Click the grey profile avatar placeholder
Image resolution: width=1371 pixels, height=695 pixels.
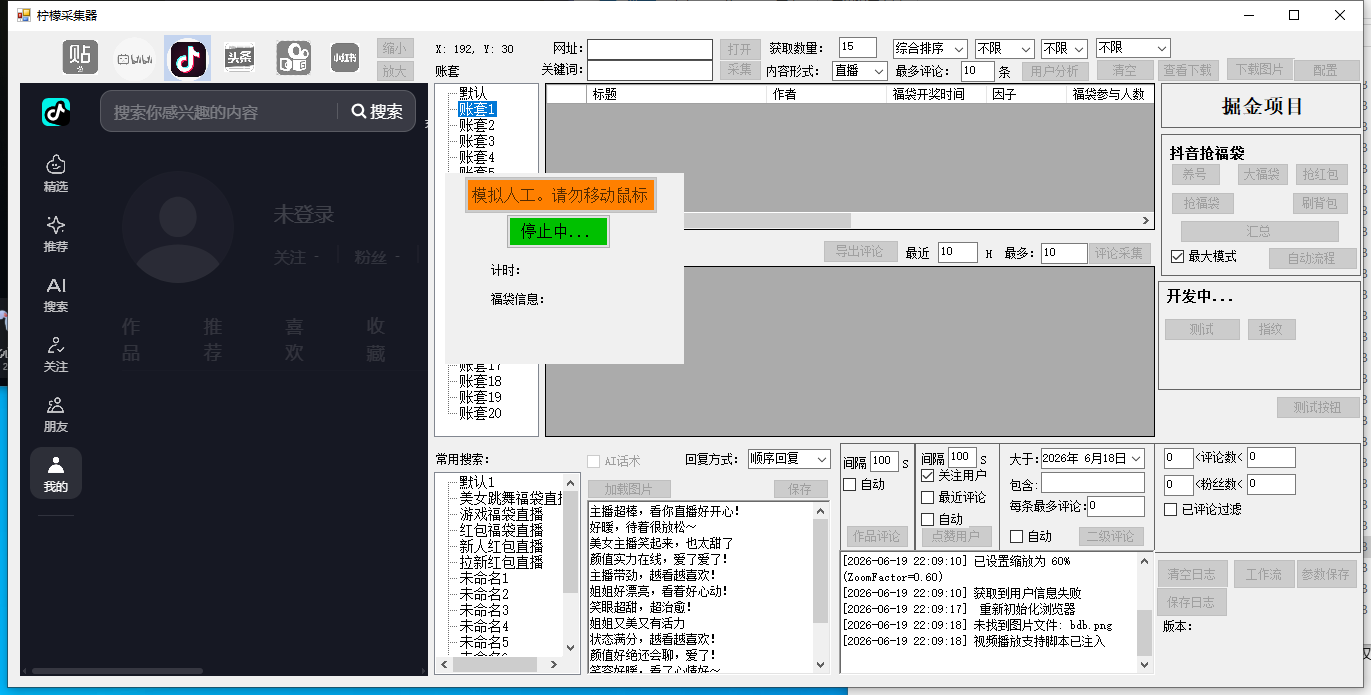(176, 227)
